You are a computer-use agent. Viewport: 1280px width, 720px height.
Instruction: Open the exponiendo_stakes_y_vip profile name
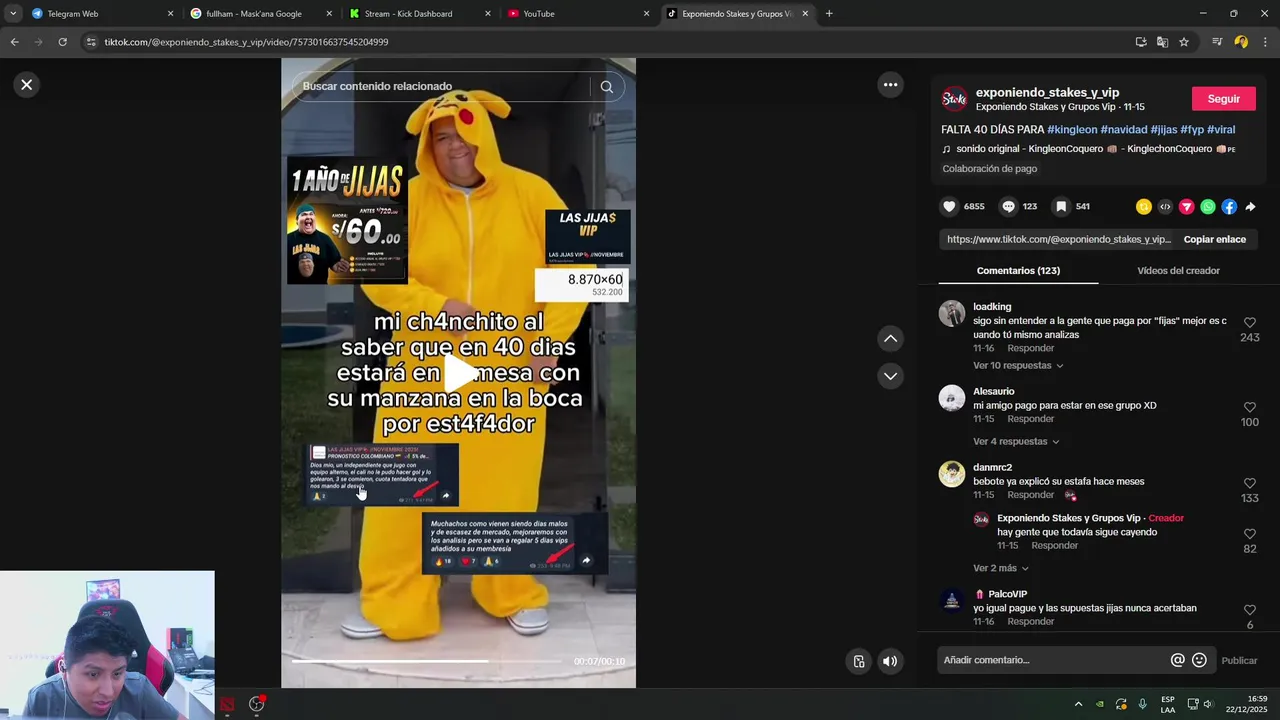[1047, 93]
